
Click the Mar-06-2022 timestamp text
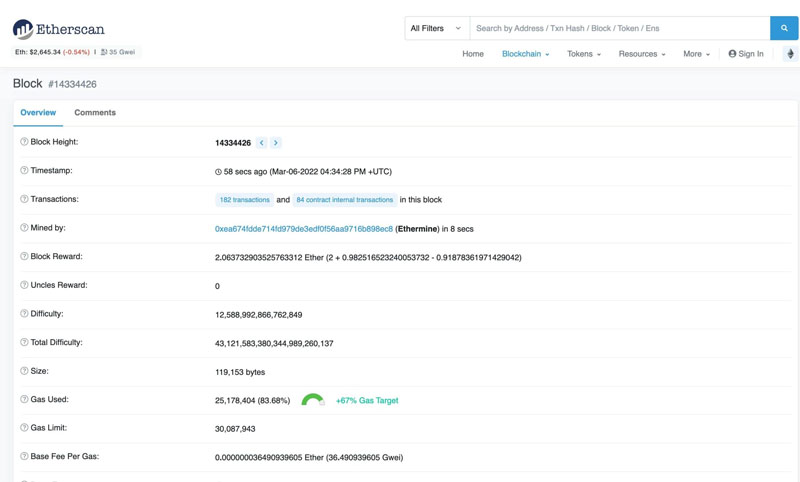[x=330, y=172]
